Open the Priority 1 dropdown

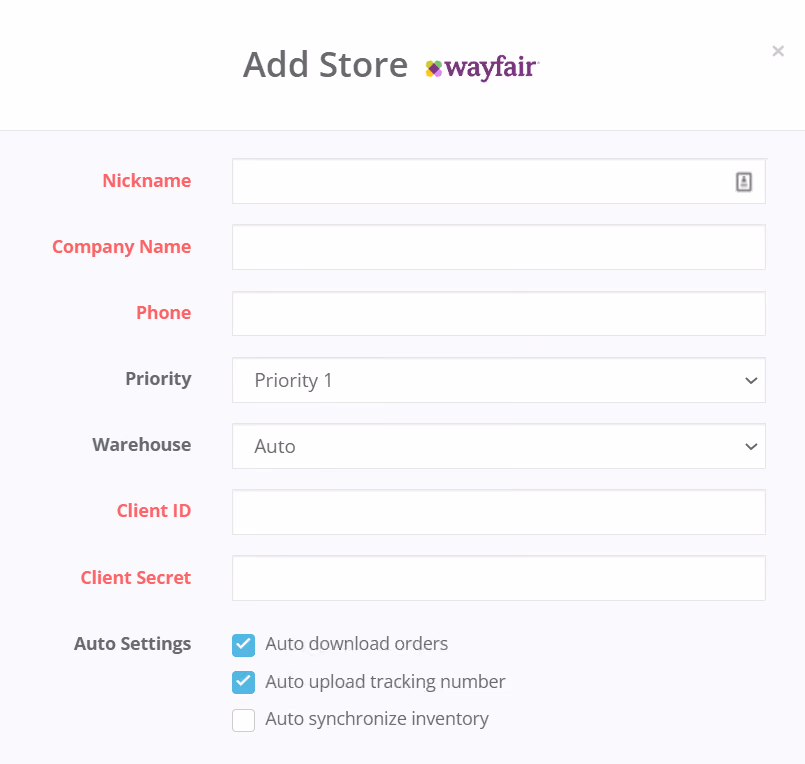[499, 380]
